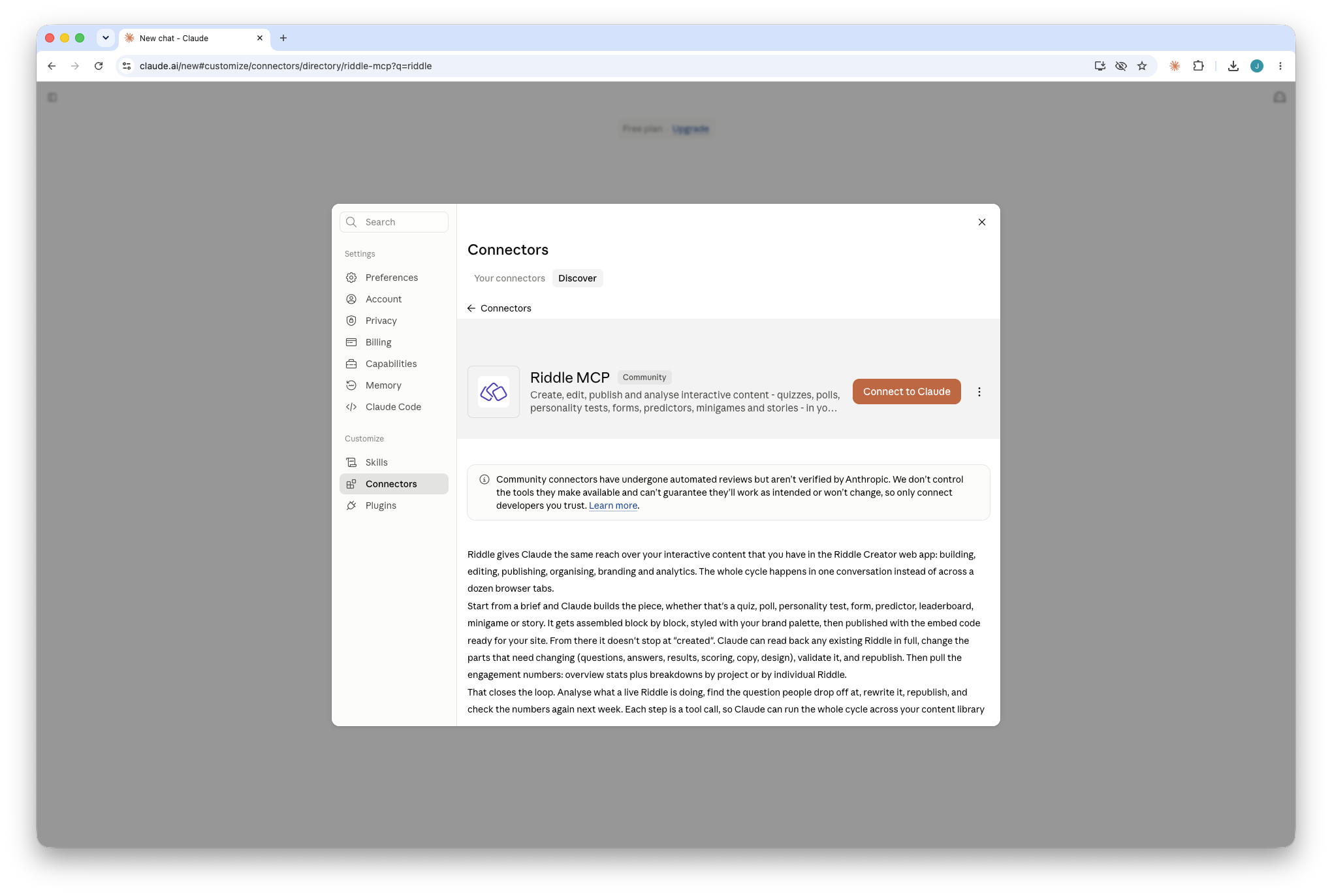Click the info icon in community notice

tap(484, 479)
